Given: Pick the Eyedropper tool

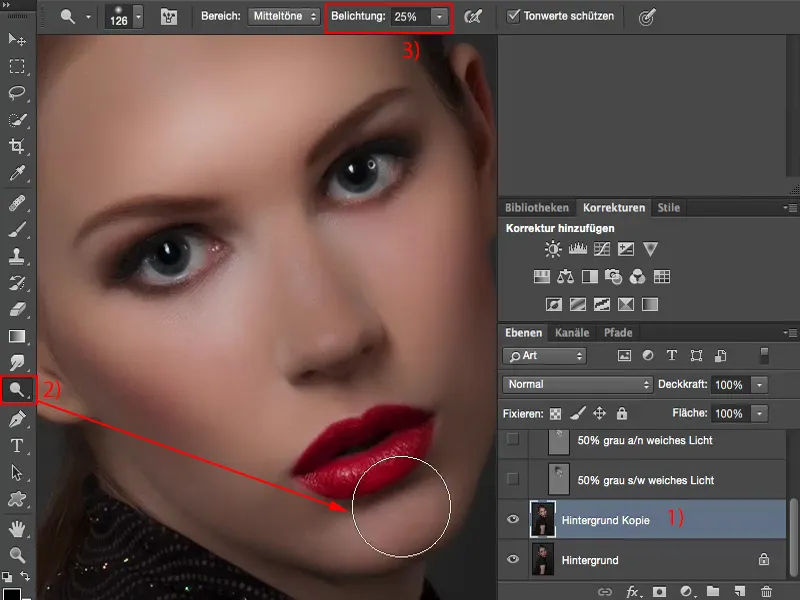Looking at the screenshot, I should pos(17,175).
